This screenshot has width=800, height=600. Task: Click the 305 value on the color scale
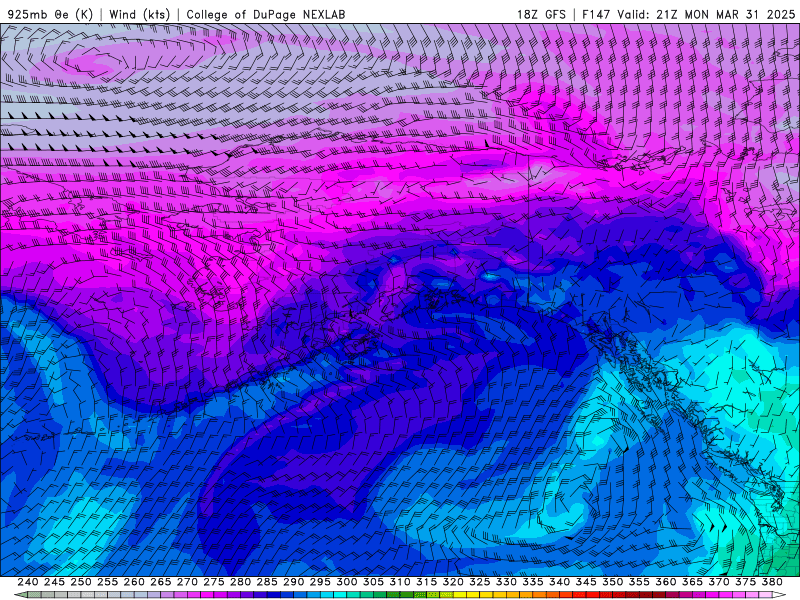click(373, 582)
